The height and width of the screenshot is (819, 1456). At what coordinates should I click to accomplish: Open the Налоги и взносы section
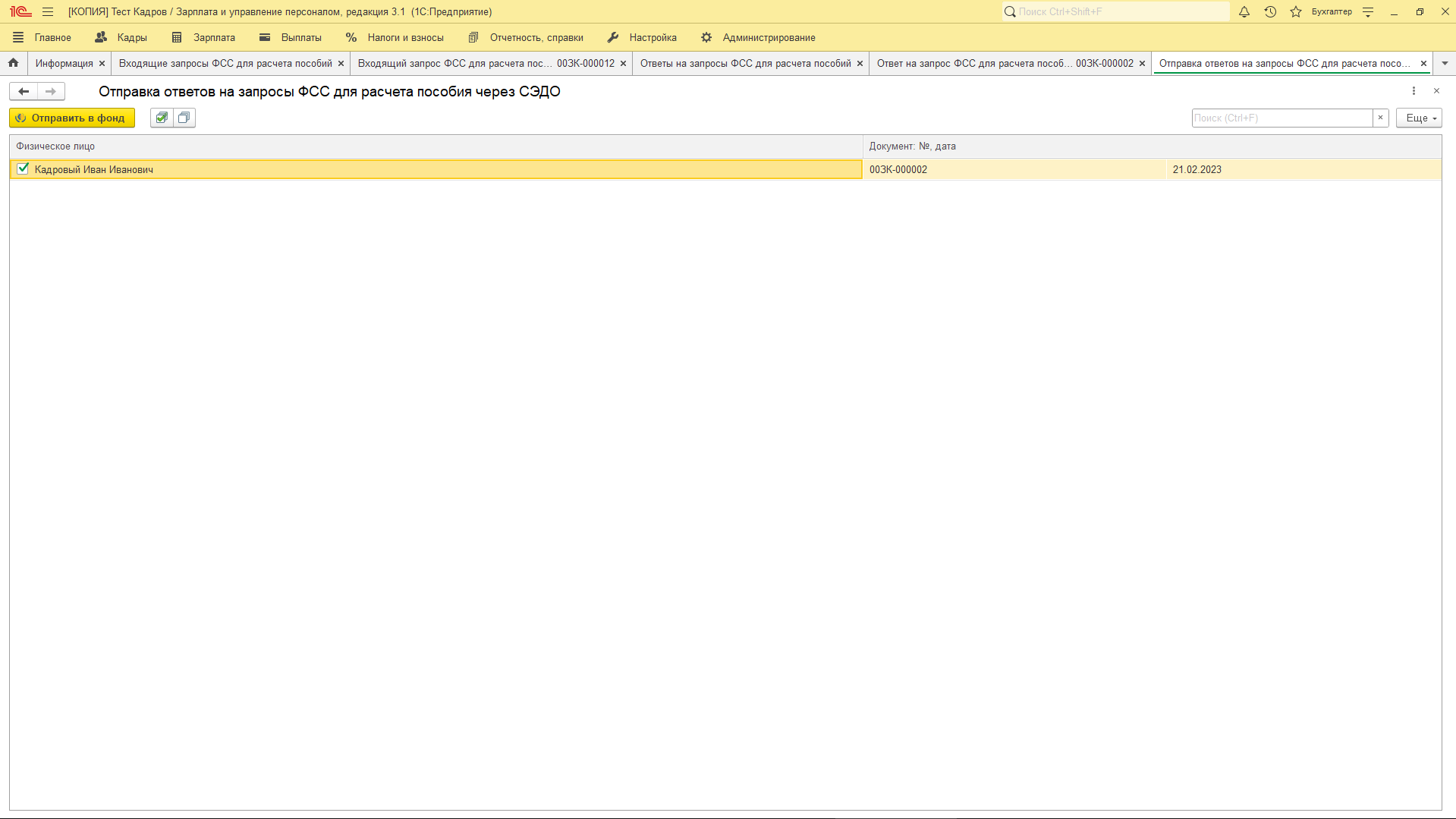click(395, 37)
